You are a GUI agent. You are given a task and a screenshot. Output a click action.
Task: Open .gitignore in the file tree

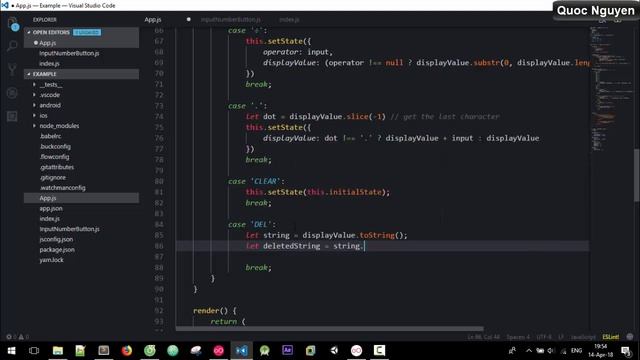pos(53,178)
